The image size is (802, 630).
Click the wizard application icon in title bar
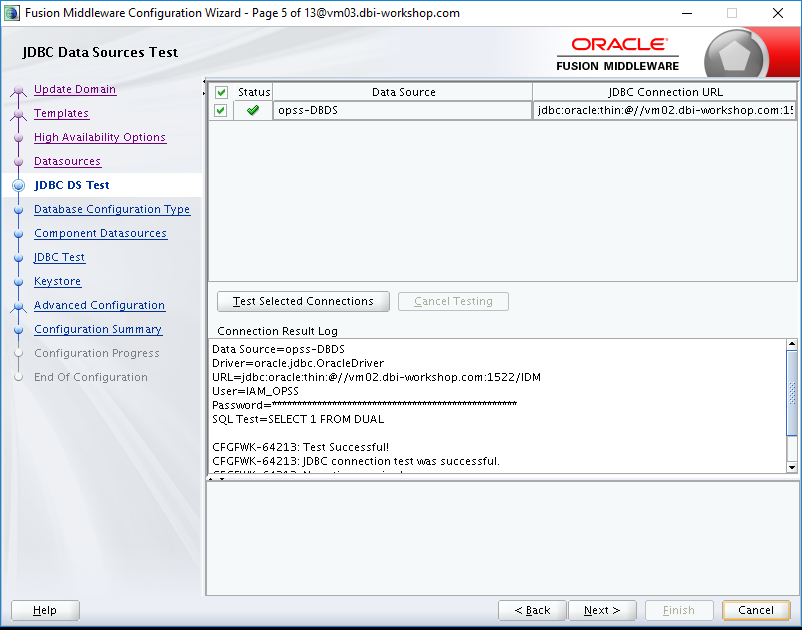coord(12,13)
